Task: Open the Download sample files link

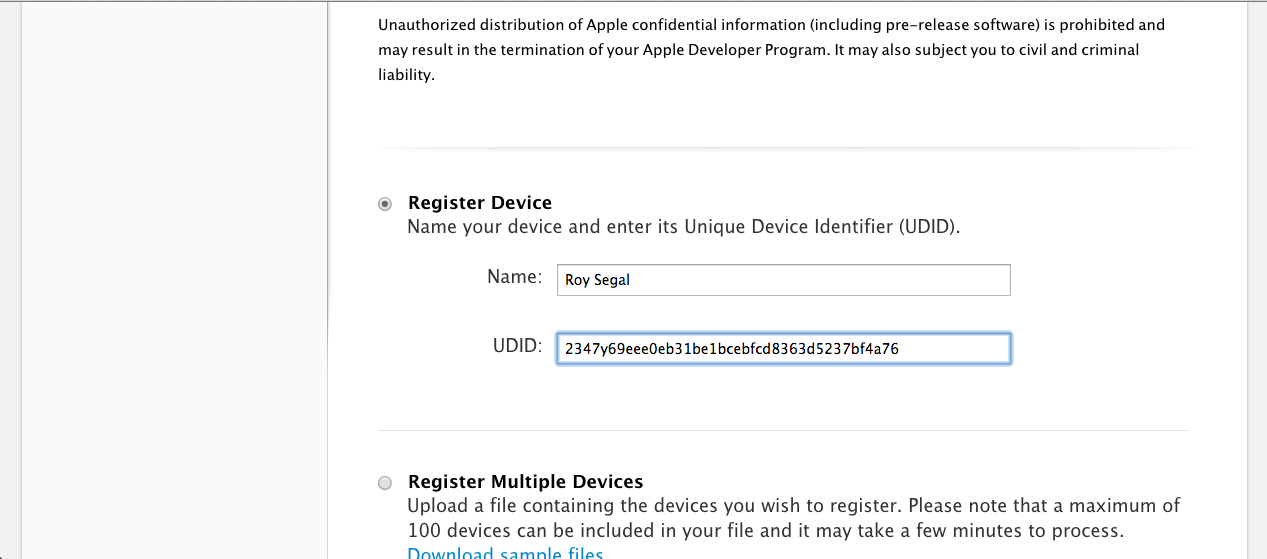Action: (505, 553)
